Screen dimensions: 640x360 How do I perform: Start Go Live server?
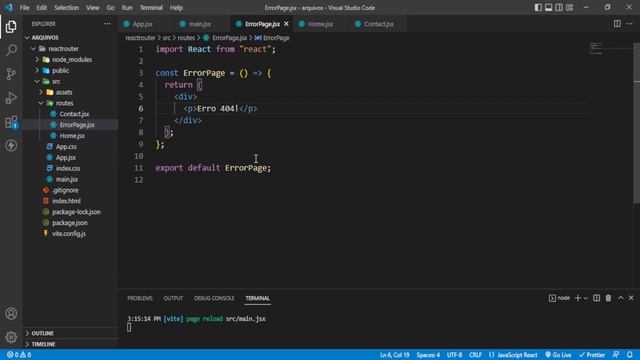[x=558, y=355]
